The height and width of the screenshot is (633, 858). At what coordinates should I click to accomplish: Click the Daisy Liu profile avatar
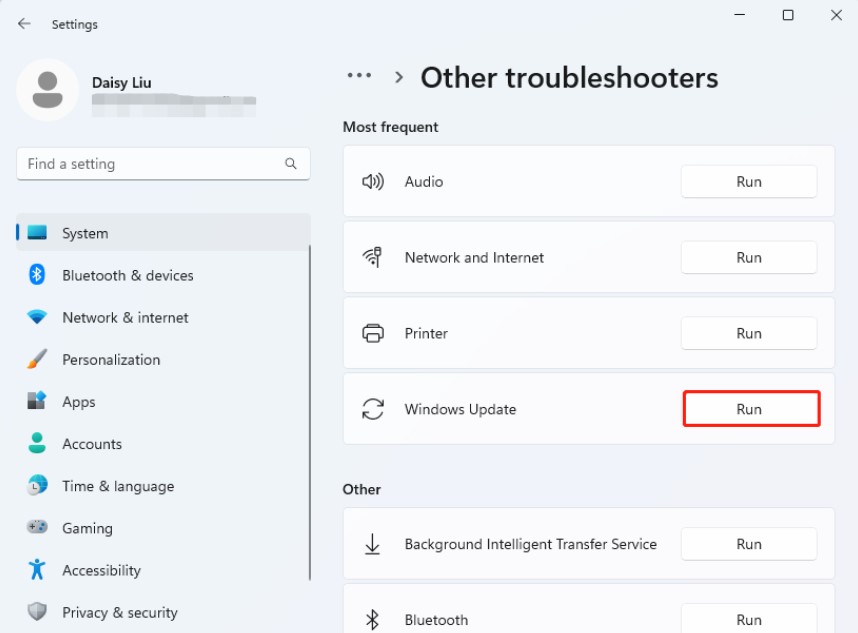(48, 89)
